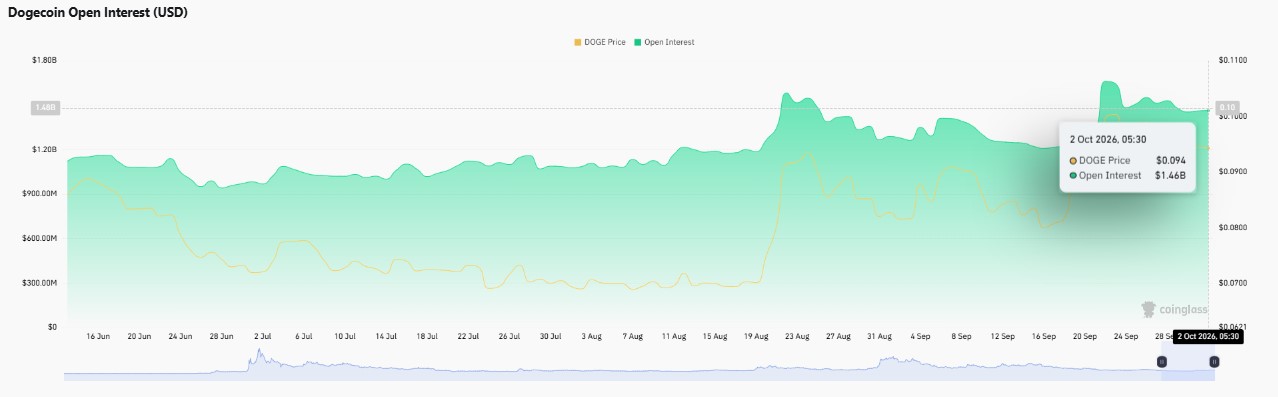1278x397 pixels.
Task: Click the tooltip Open Interest value $1.46B
Action: click(1171, 175)
